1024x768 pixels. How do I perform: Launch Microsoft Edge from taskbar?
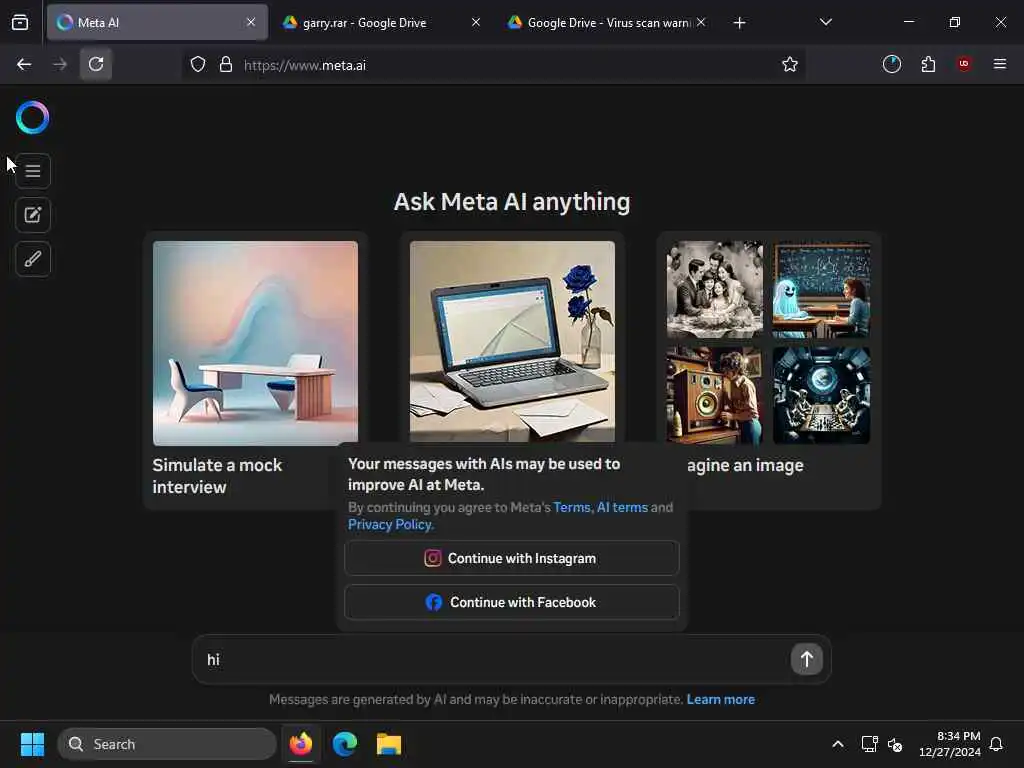[x=345, y=744]
